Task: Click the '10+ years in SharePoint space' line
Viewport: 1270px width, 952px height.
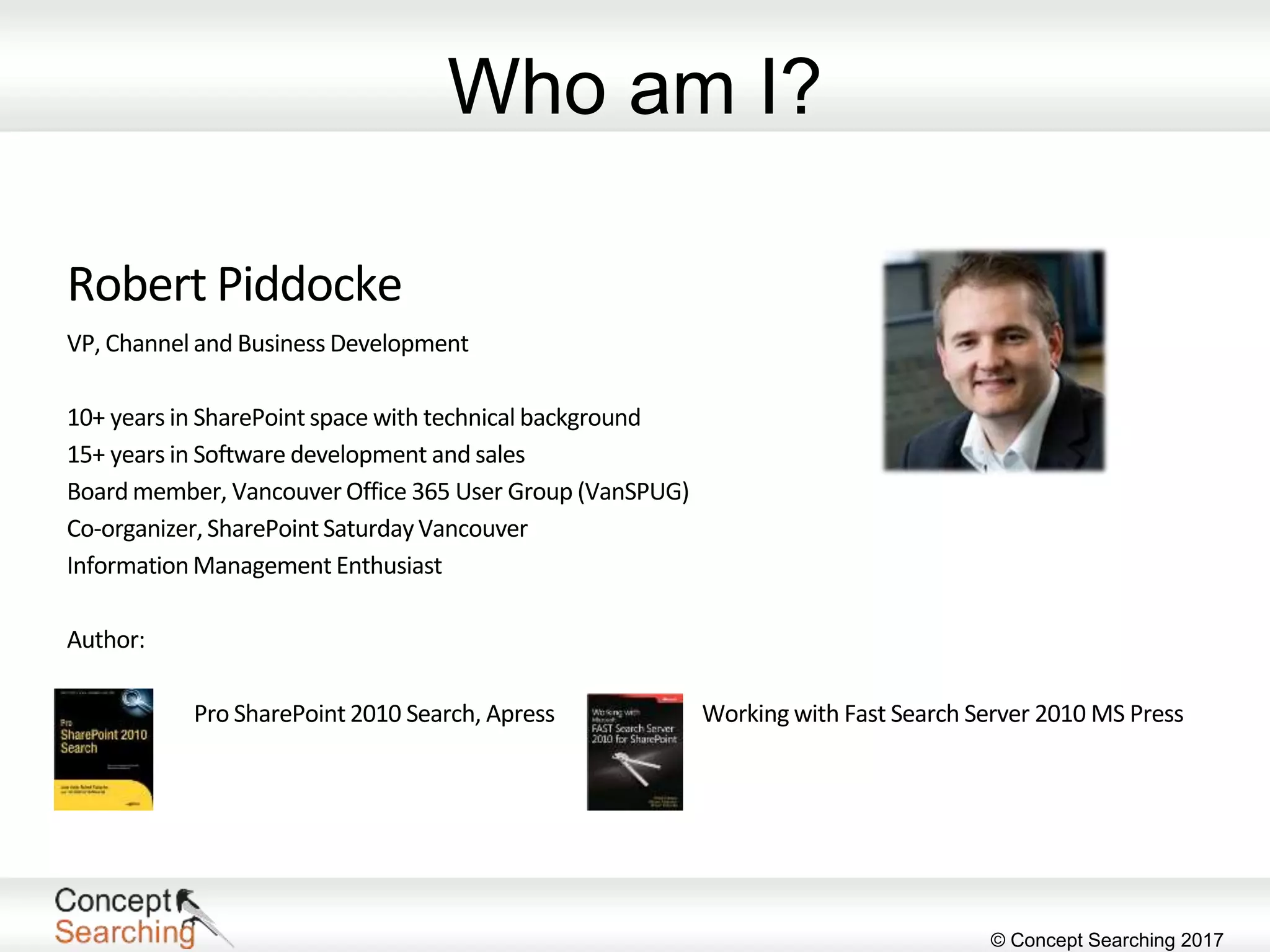Action: click(x=353, y=418)
